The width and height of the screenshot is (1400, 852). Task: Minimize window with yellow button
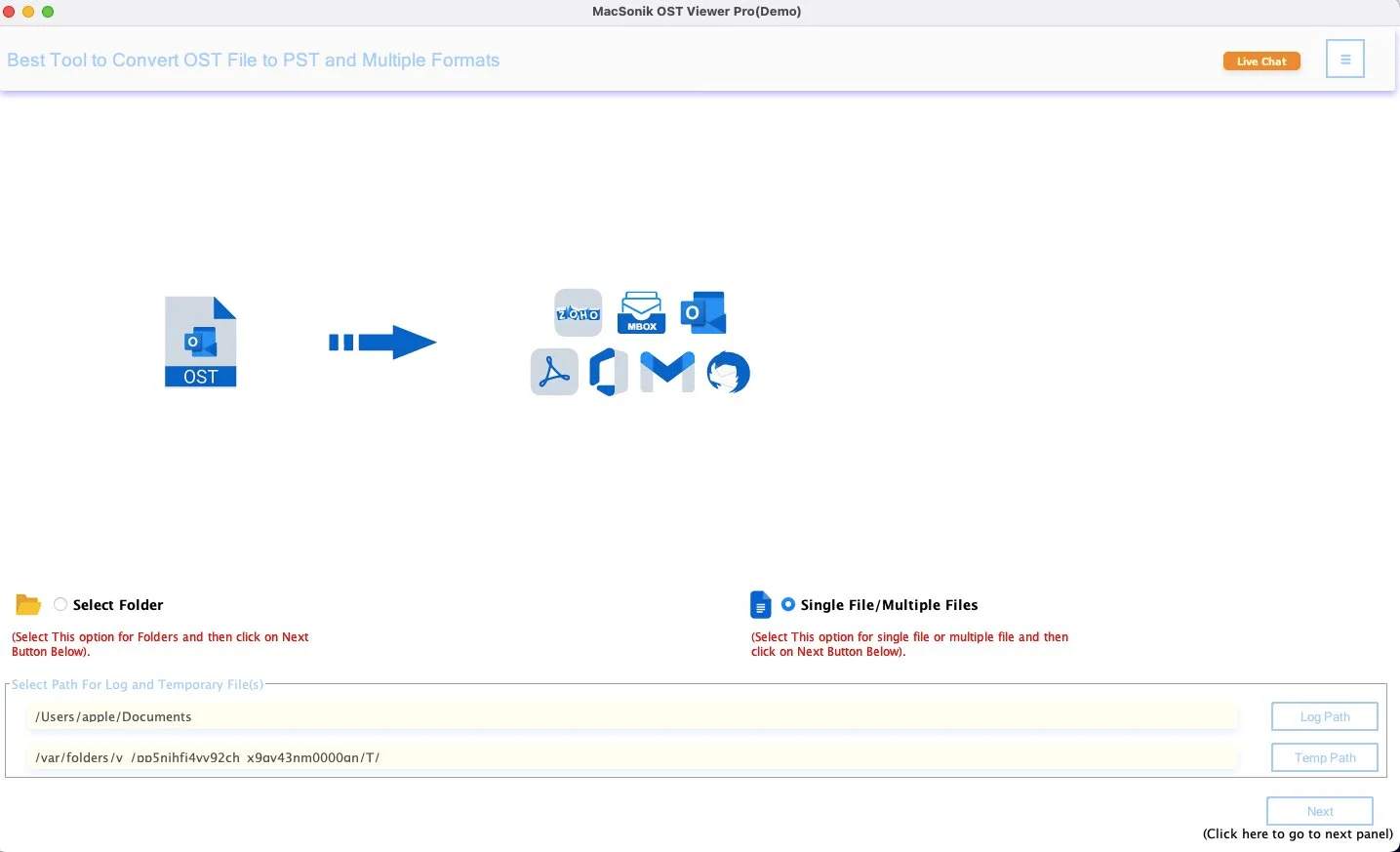(x=28, y=12)
